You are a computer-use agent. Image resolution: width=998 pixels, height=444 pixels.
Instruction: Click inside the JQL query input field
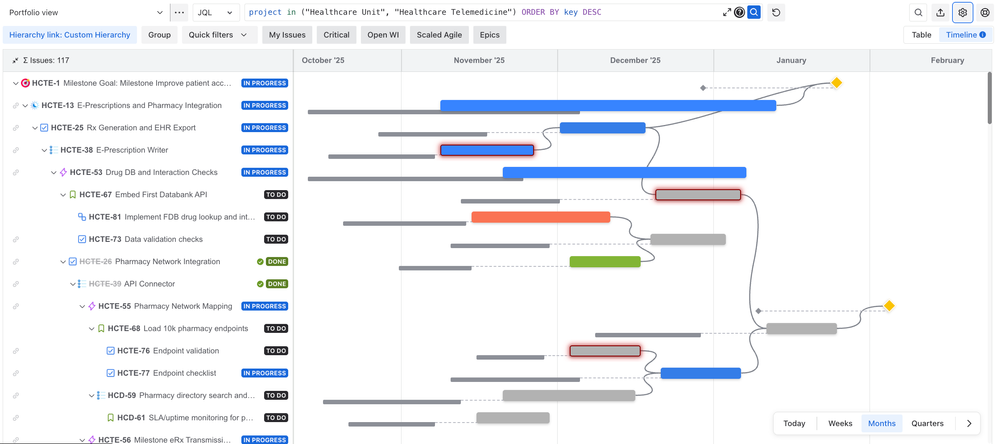click(484, 12)
